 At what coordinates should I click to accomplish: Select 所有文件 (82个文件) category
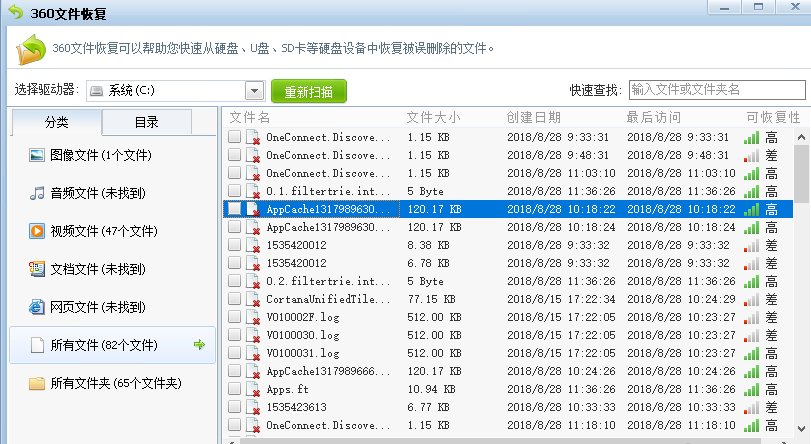point(104,345)
